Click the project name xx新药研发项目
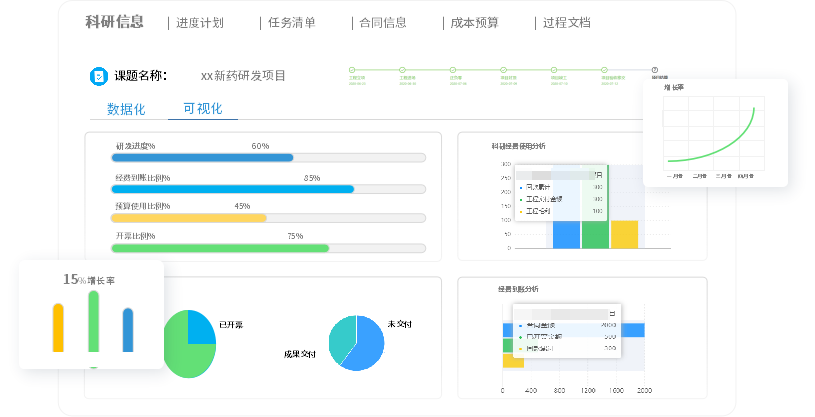This screenshot has width=815, height=417. [x=243, y=76]
